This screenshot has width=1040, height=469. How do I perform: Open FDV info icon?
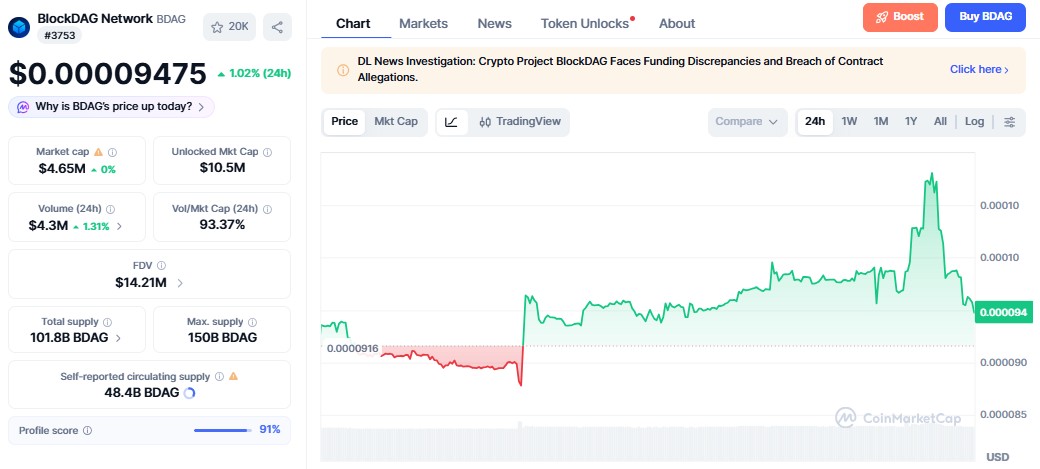point(161,265)
